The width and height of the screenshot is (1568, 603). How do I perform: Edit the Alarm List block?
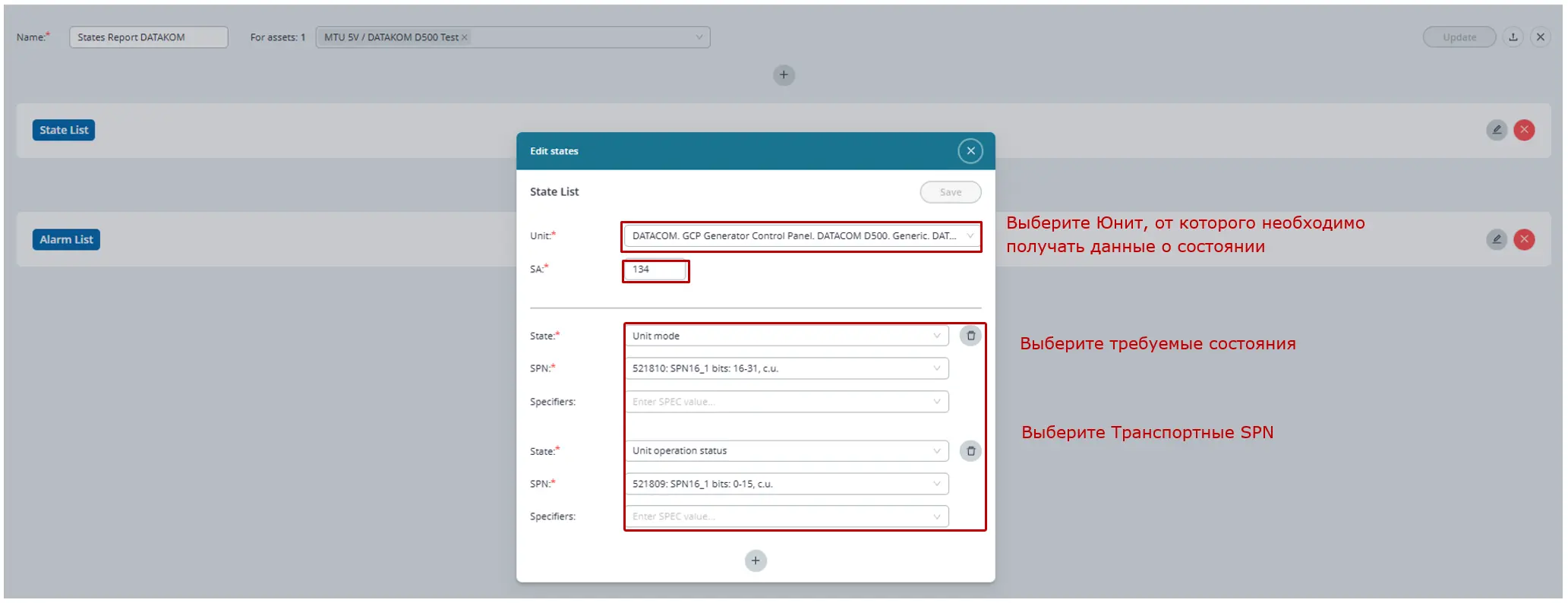(x=1496, y=240)
